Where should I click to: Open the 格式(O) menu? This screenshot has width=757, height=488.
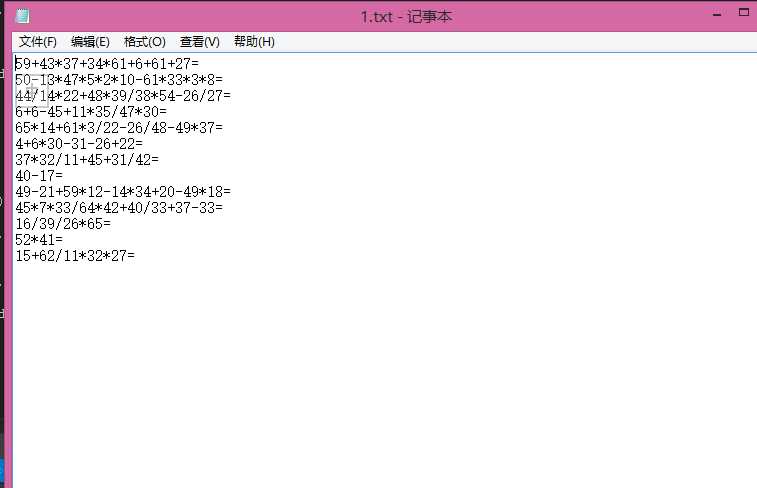point(144,42)
